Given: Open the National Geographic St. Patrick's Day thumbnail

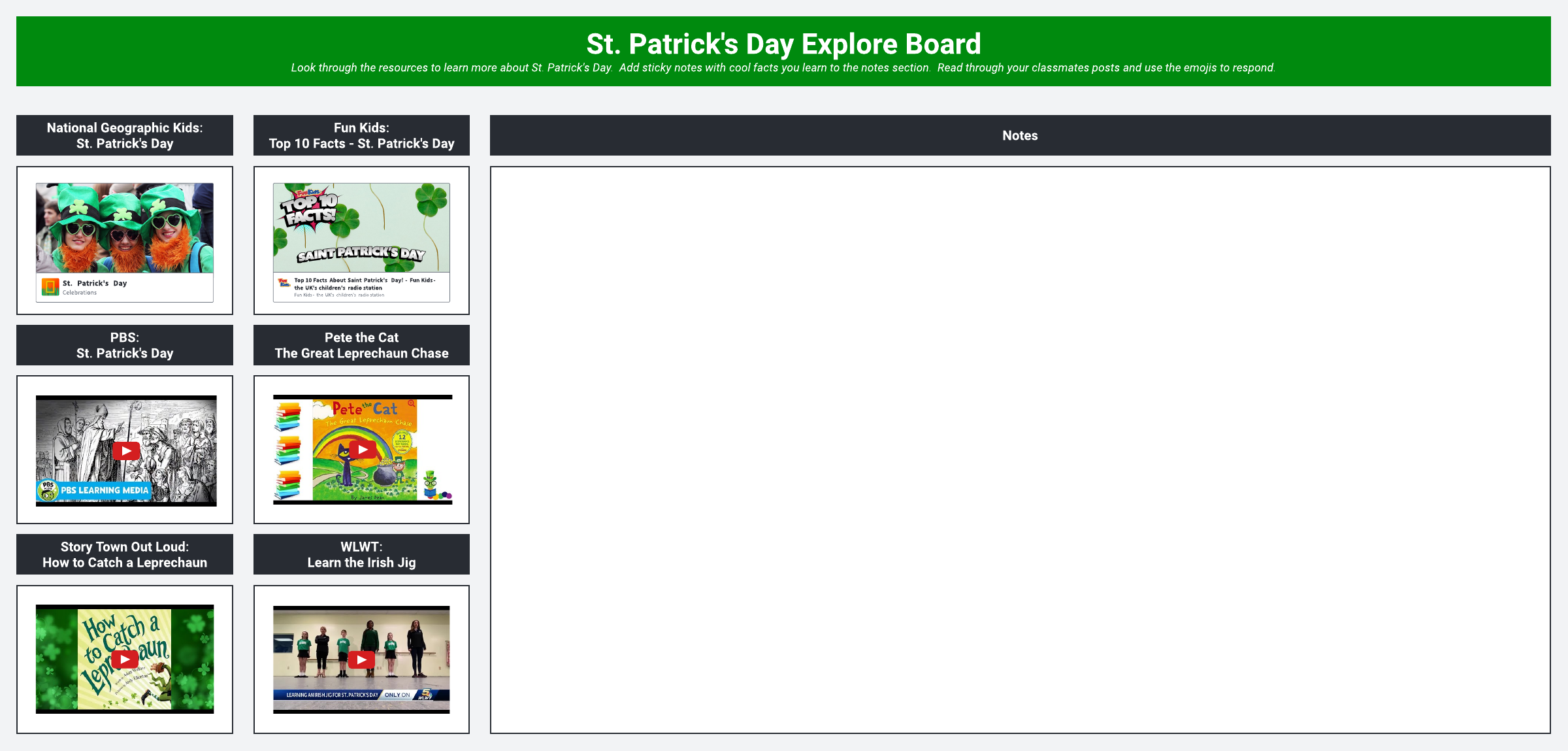Looking at the screenshot, I should pos(125,228).
